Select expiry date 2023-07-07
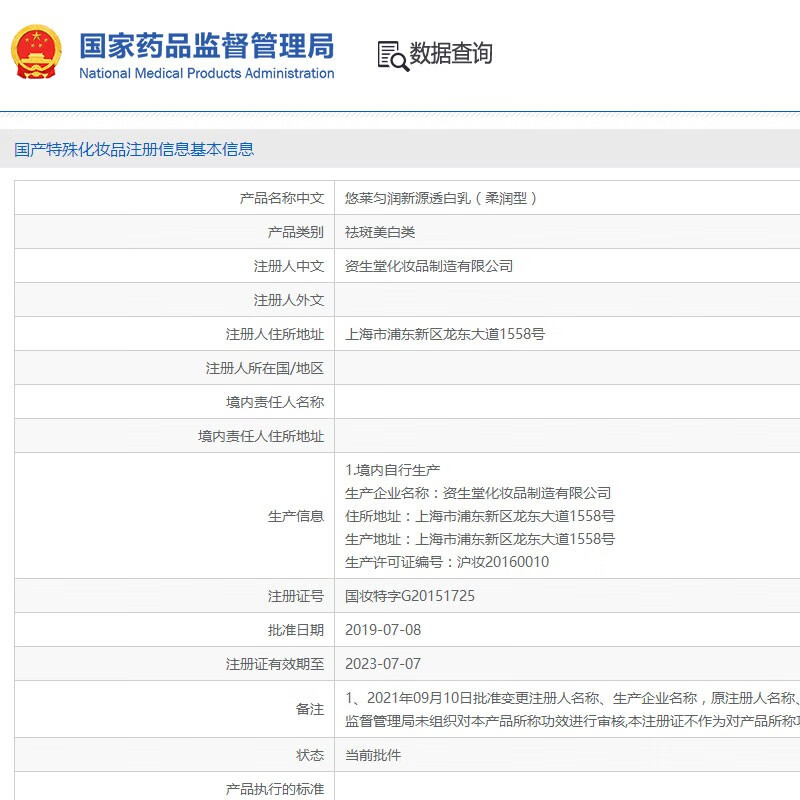Viewport: 800px width, 800px height. click(x=383, y=664)
